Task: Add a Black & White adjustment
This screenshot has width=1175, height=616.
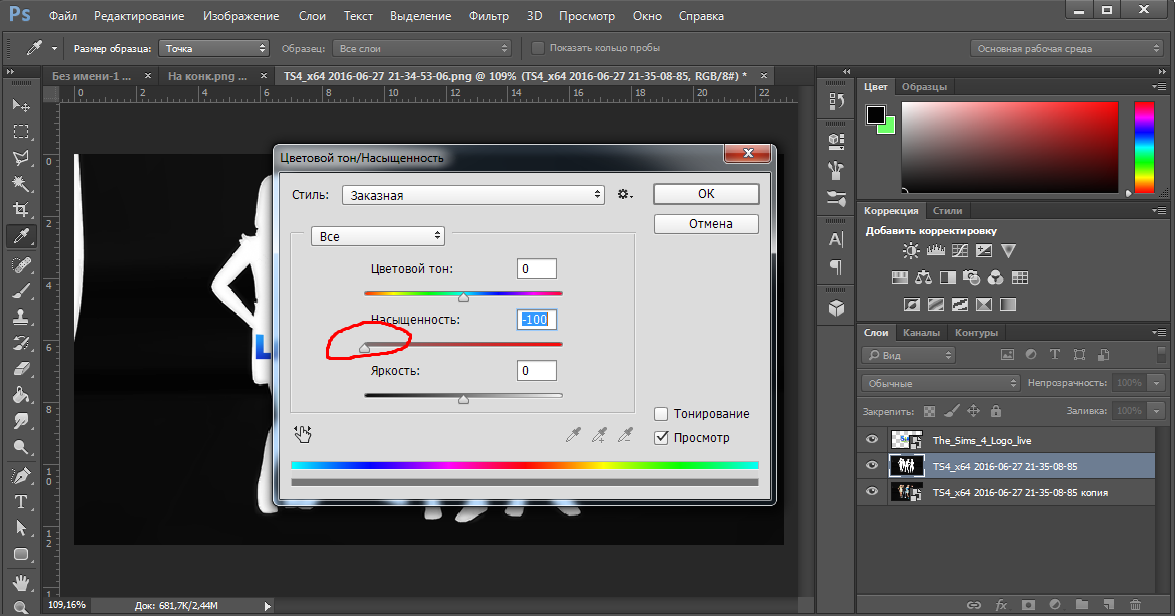Action: 947,278
